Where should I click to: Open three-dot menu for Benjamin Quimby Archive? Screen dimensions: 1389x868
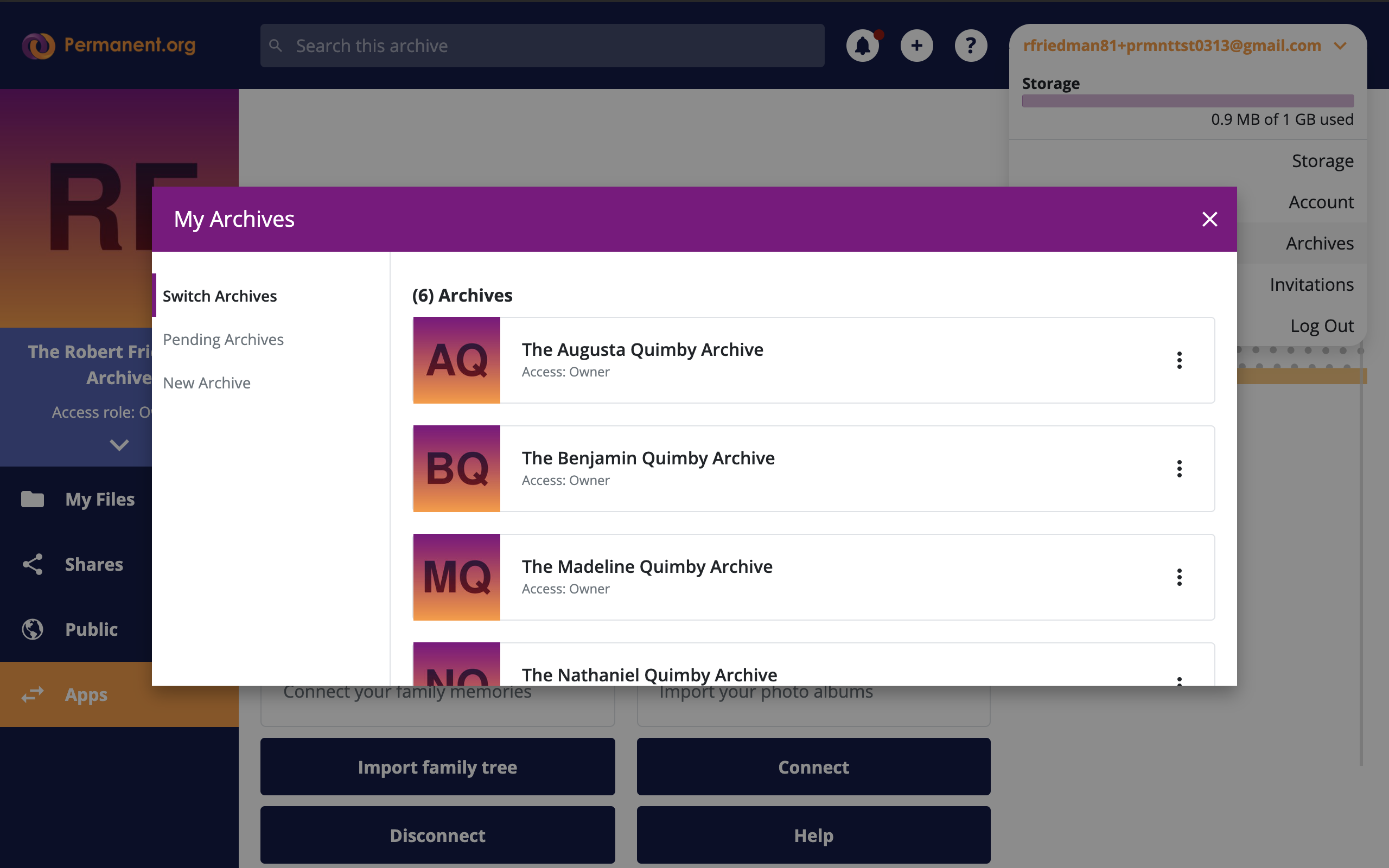[1179, 468]
